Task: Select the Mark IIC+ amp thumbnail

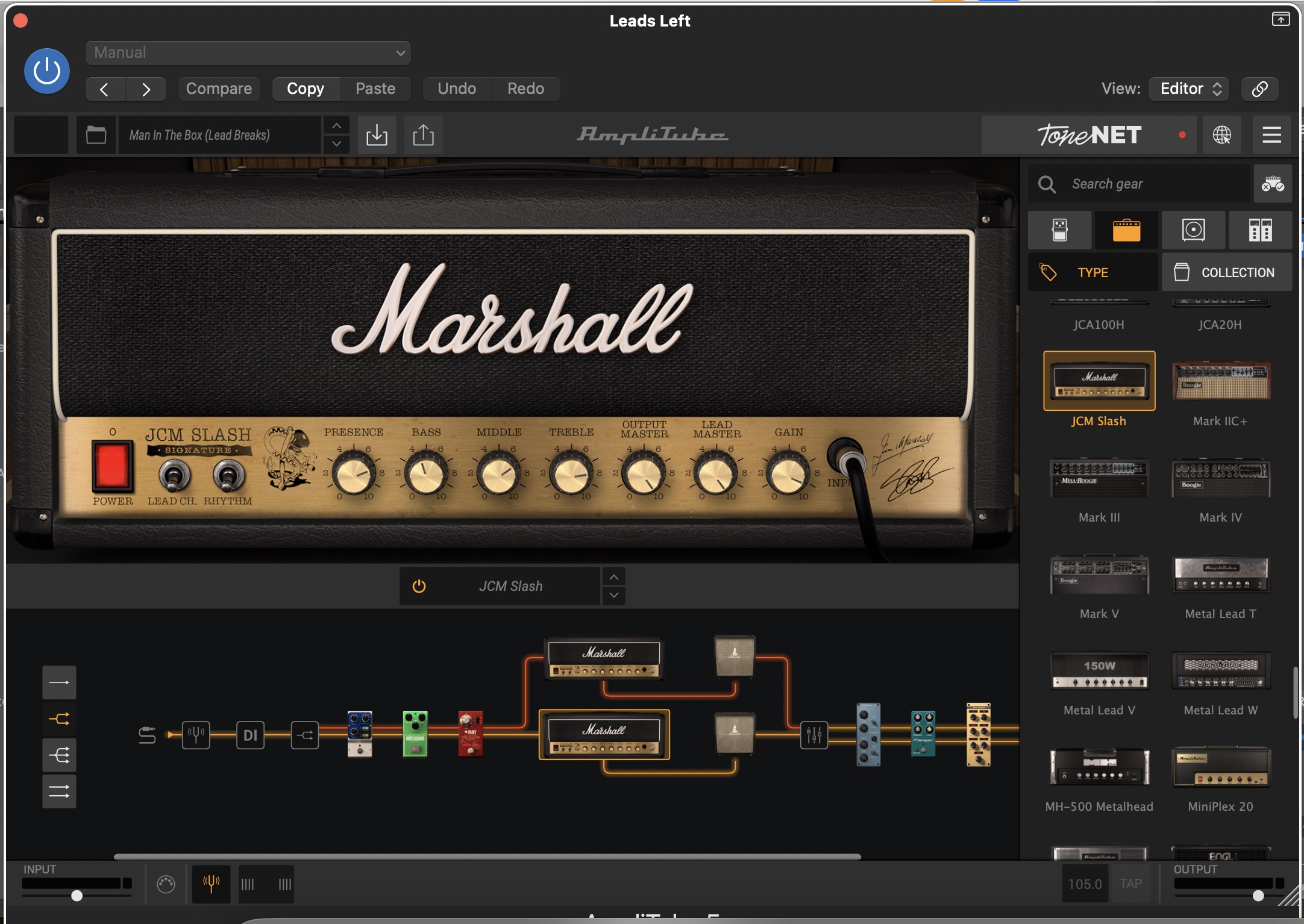Action: click(x=1221, y=381)
